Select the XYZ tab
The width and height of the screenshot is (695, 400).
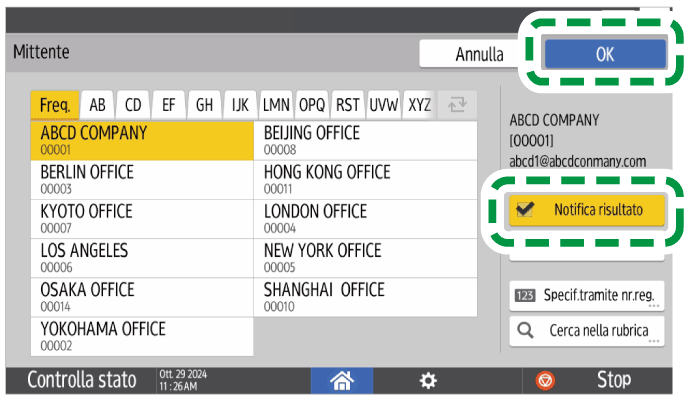pos(419,105)
